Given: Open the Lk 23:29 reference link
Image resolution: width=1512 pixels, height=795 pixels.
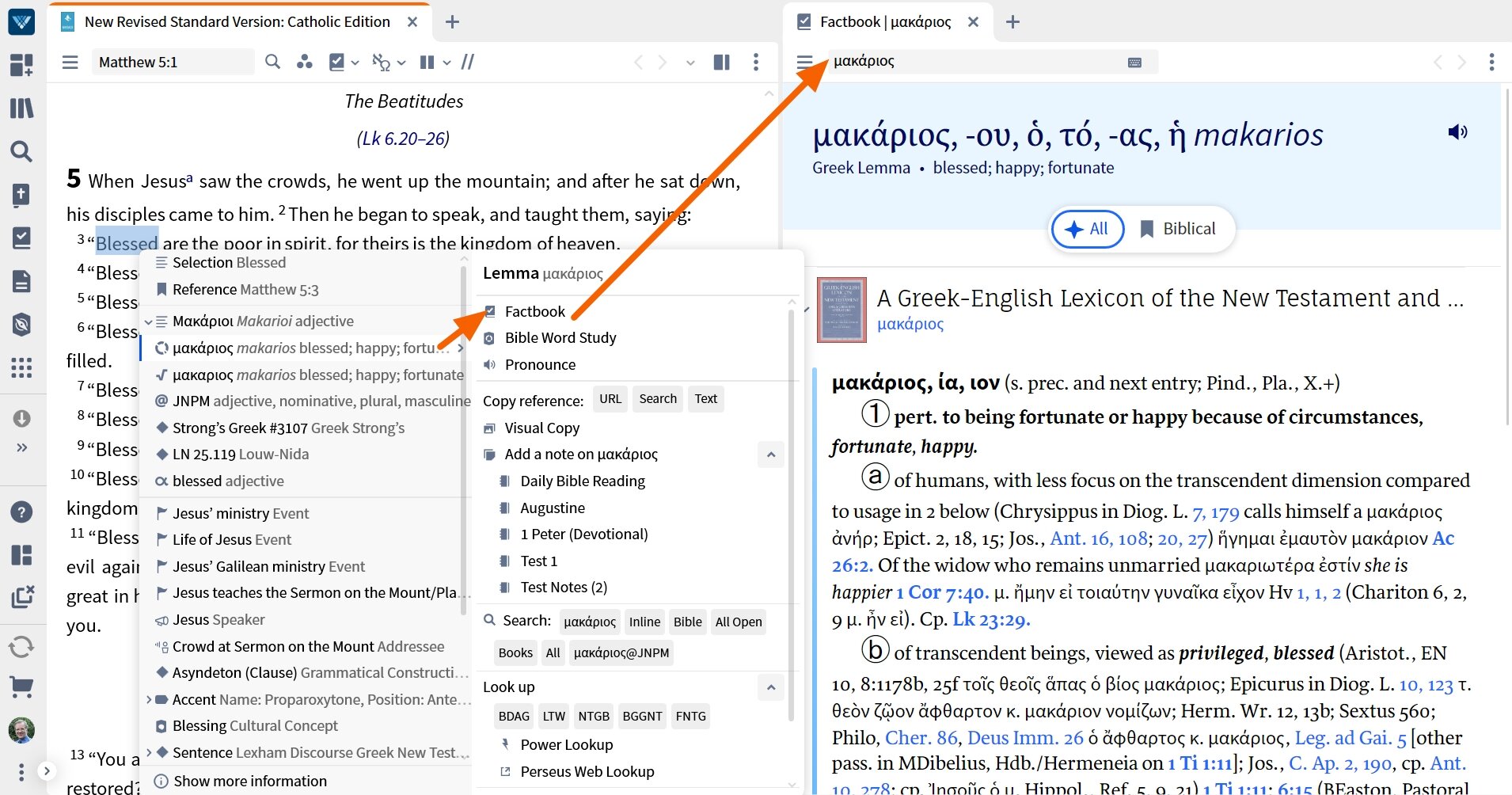Looking at the screenshot, I should (991, 619).
